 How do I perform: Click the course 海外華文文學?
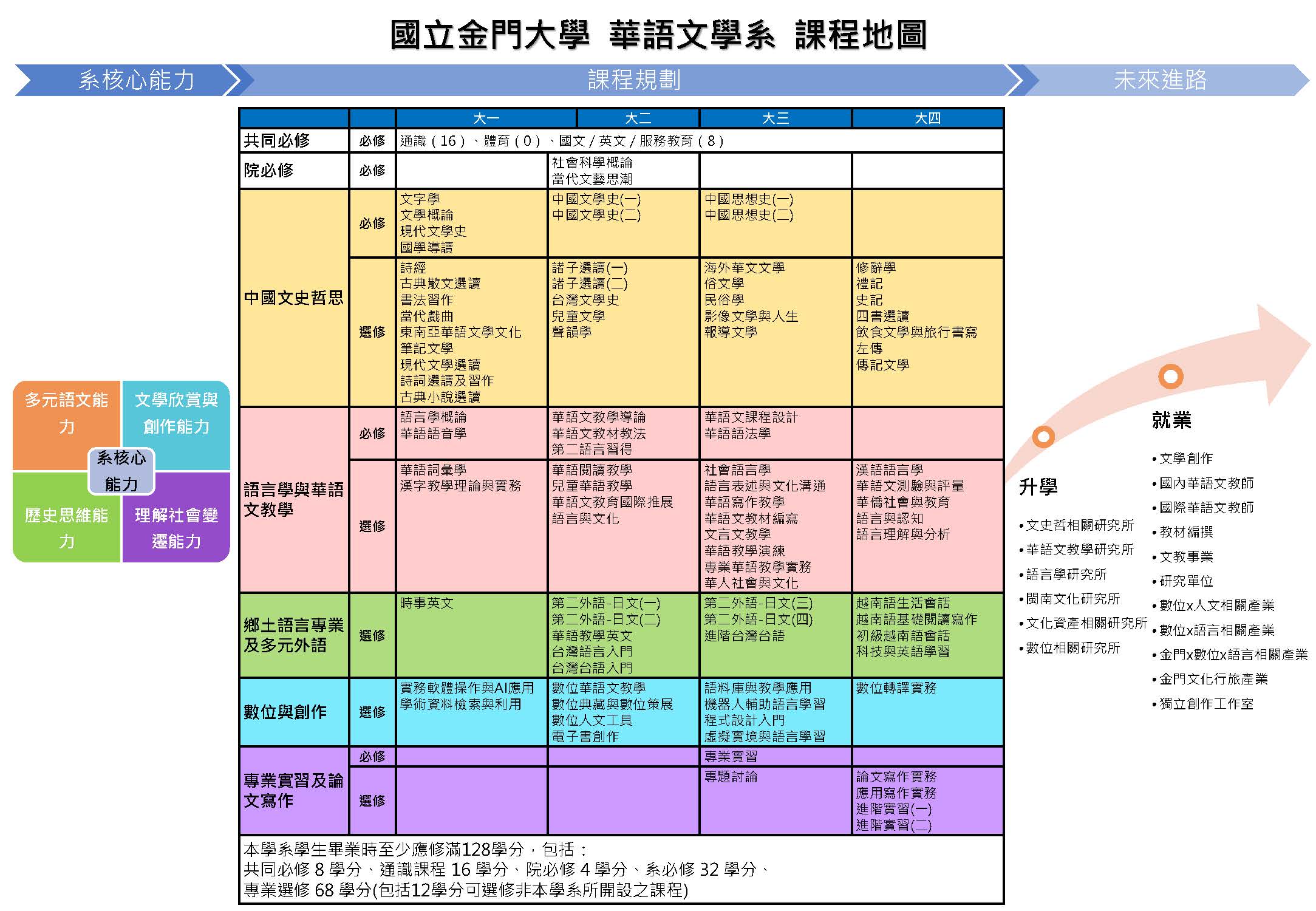(x=745, y=268)
